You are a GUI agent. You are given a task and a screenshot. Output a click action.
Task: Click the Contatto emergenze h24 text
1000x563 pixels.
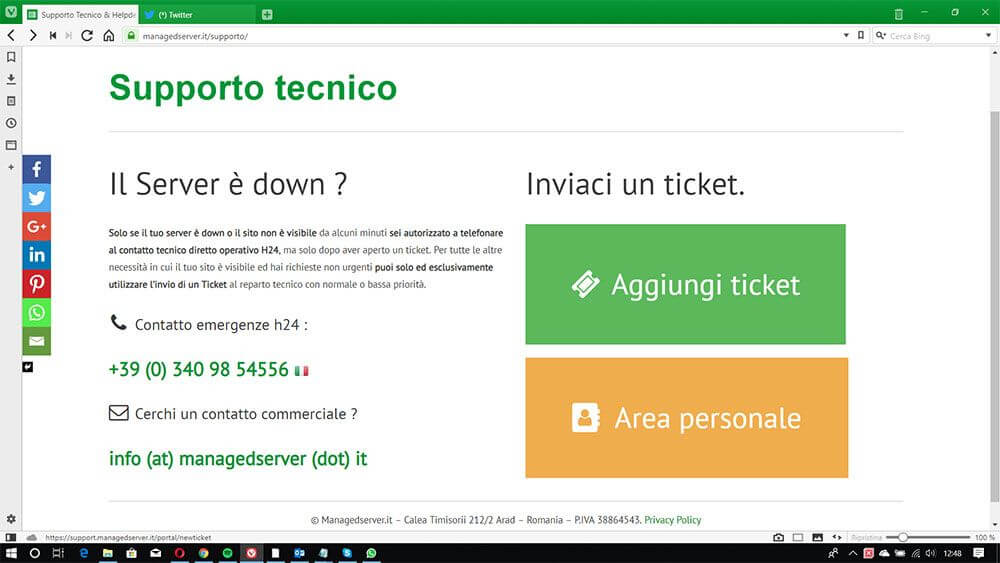(221, 325)
